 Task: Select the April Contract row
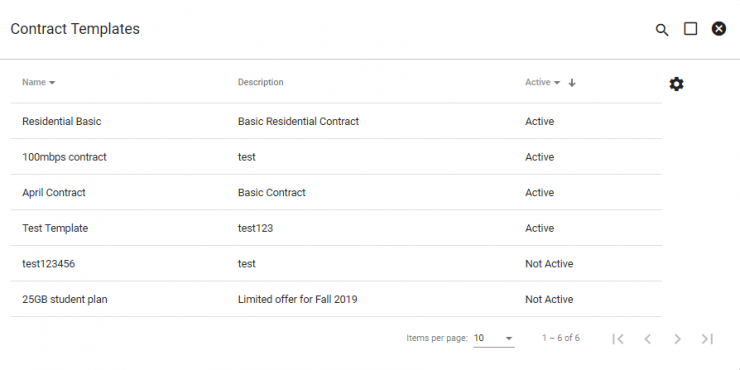coord(336,193)
